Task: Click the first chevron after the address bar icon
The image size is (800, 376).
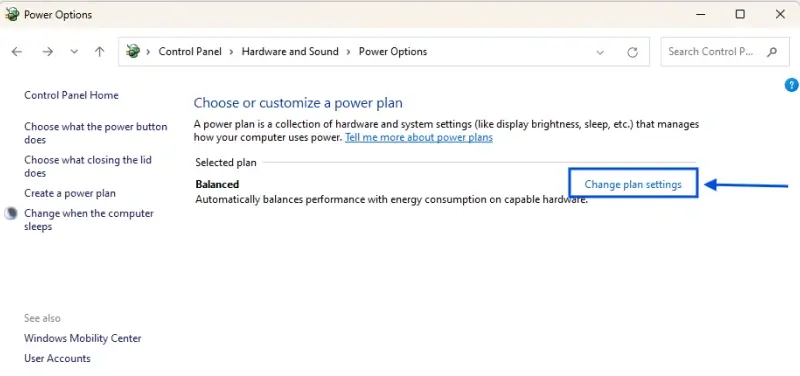Action: pos(149,52)
